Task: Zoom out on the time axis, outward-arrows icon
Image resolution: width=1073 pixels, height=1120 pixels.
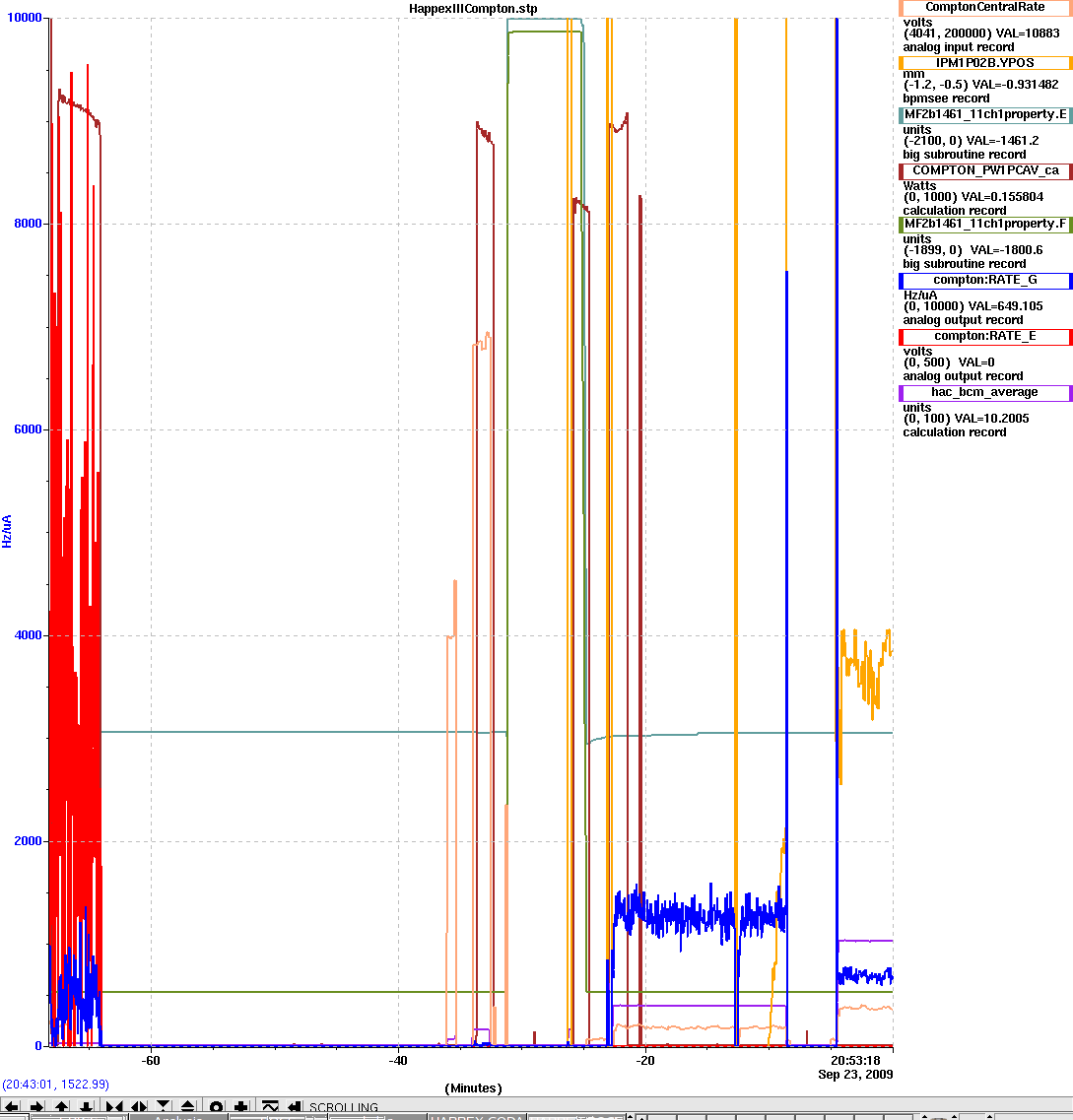Action: (139, 1107)
